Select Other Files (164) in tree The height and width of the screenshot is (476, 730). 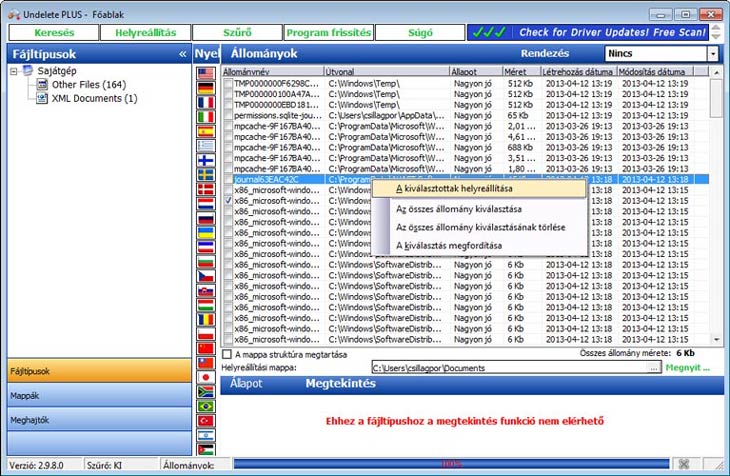point(88,85)
